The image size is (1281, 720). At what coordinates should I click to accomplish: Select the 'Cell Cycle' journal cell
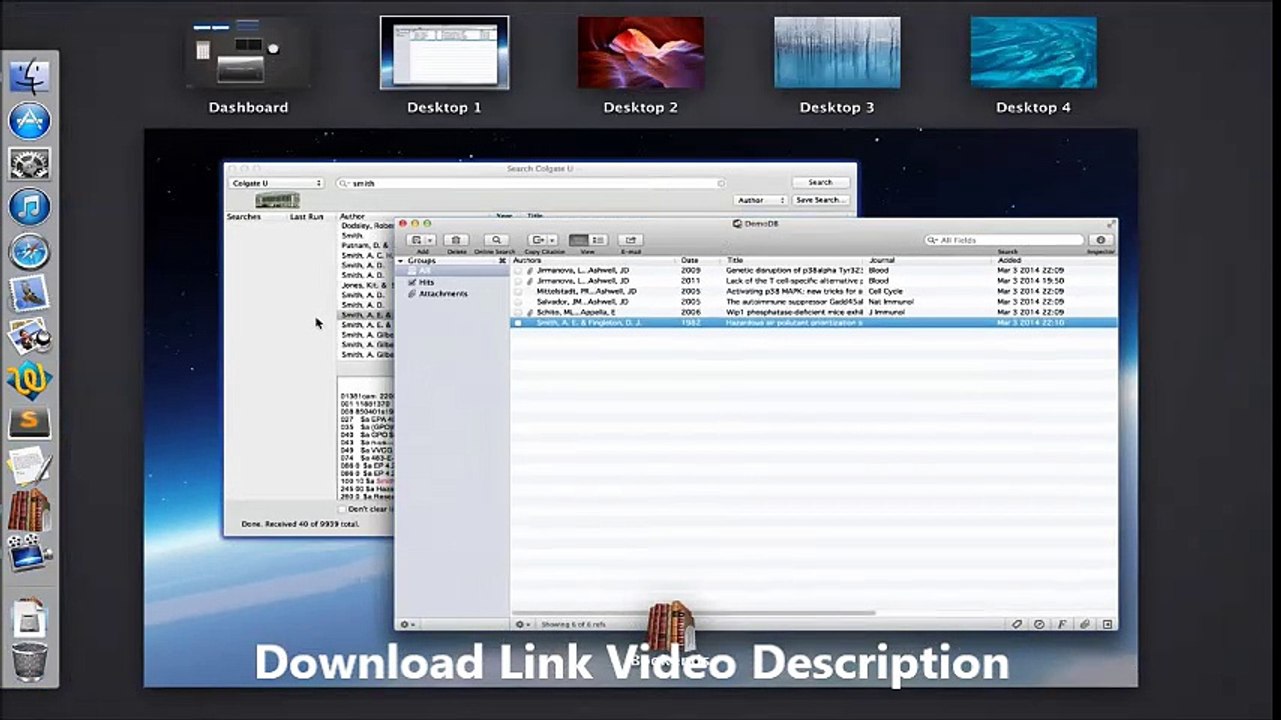point(885,291)
